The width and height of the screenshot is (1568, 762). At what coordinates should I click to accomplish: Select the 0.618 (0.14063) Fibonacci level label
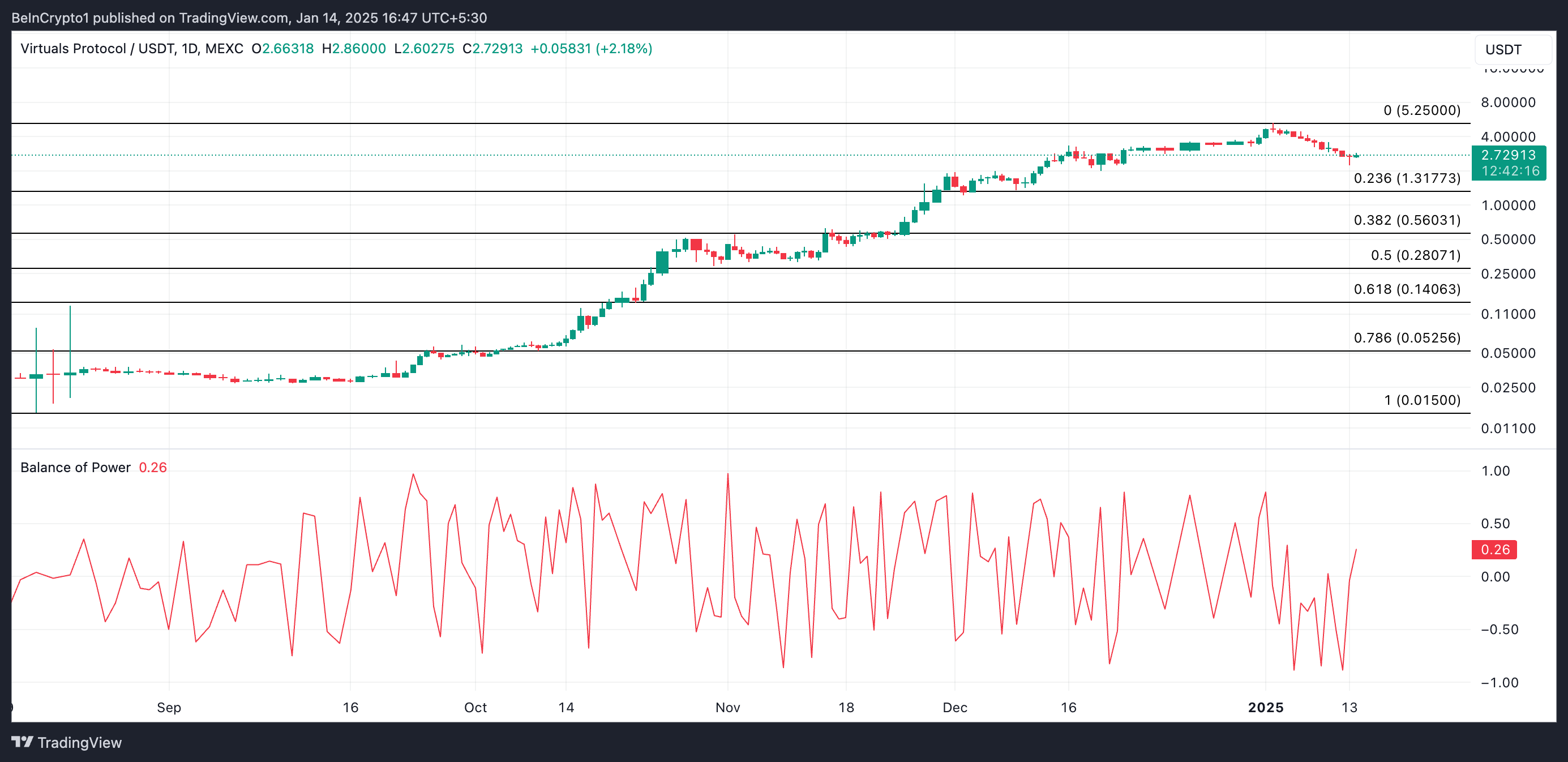tap(1407, 289)
